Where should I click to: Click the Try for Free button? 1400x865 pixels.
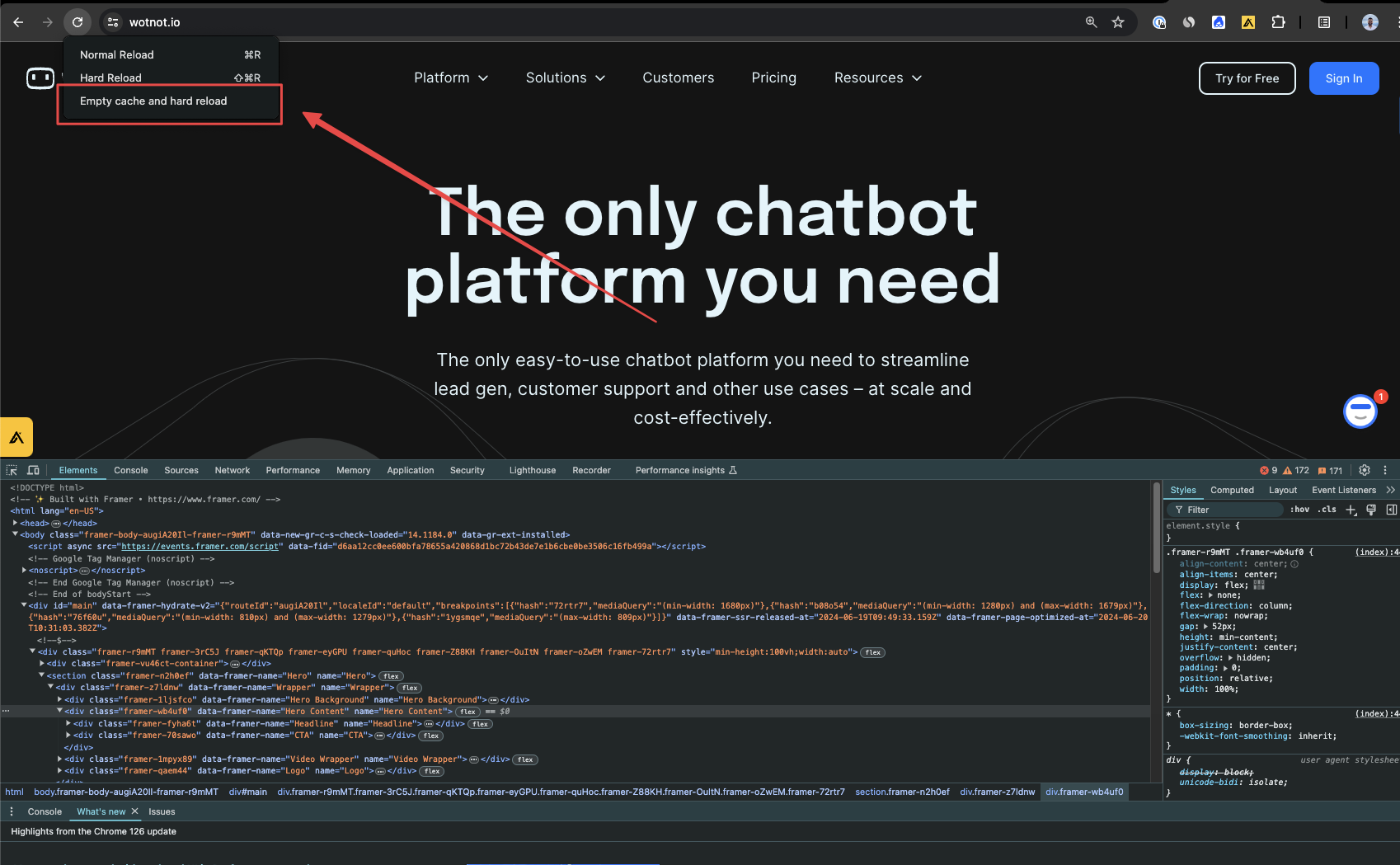1247,78
